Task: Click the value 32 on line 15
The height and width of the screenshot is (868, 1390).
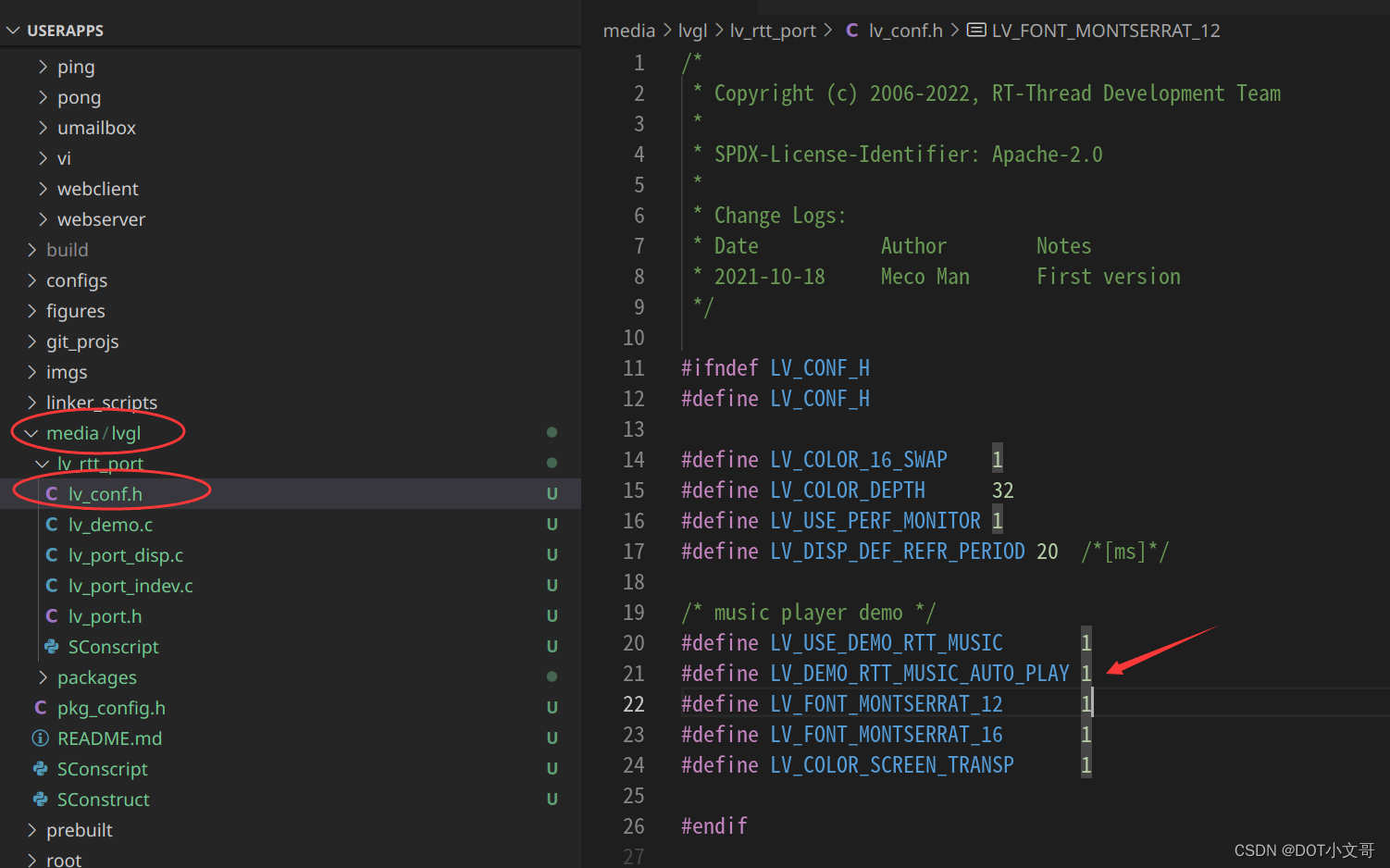Action: [x=1003, y=490]
